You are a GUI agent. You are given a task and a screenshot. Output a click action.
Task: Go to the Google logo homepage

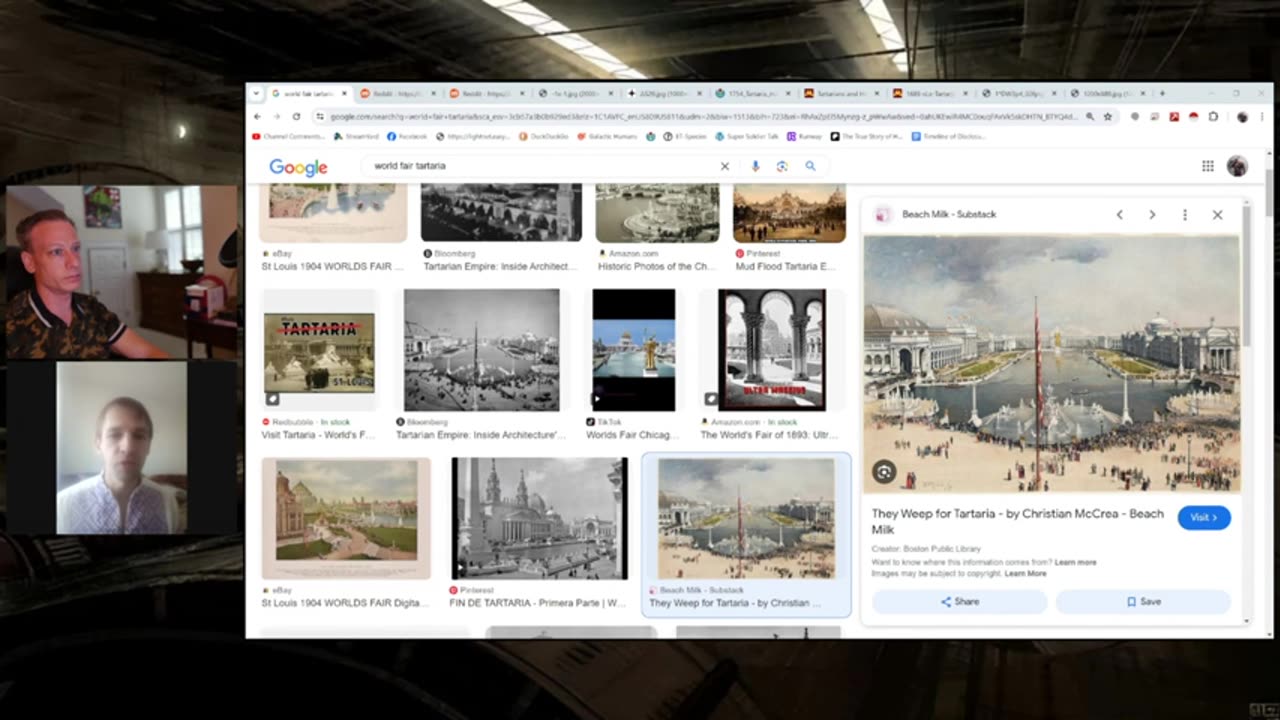tap(298, 167)
